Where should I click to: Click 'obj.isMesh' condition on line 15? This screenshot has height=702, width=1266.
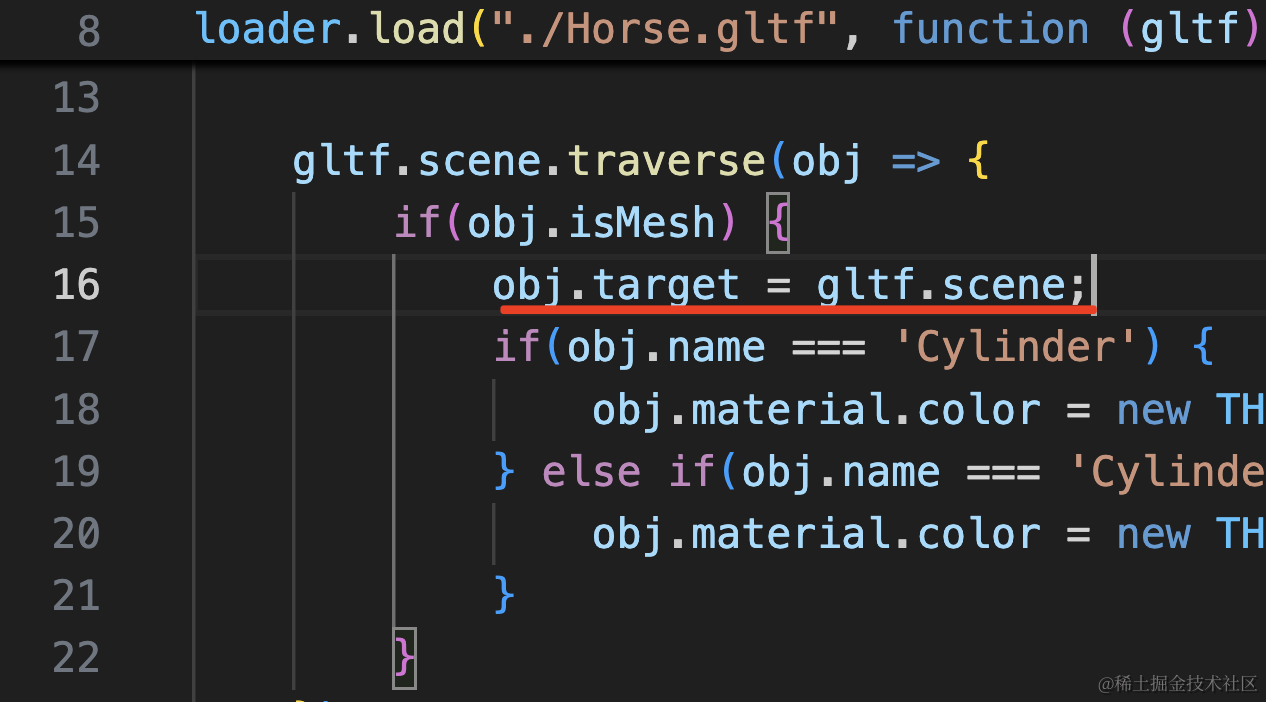pyautogui.click(x=593, y=223)
